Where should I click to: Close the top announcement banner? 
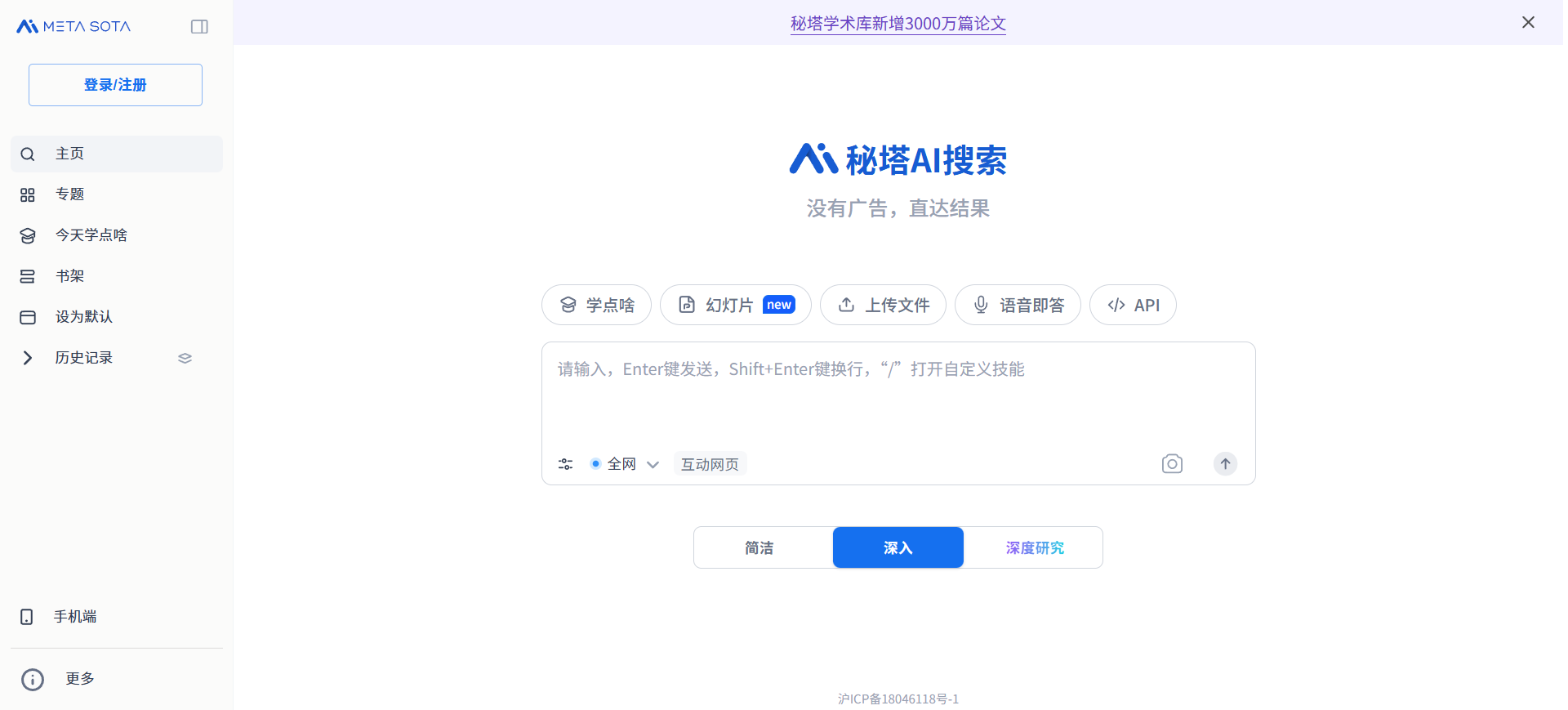pos(1529,22)
